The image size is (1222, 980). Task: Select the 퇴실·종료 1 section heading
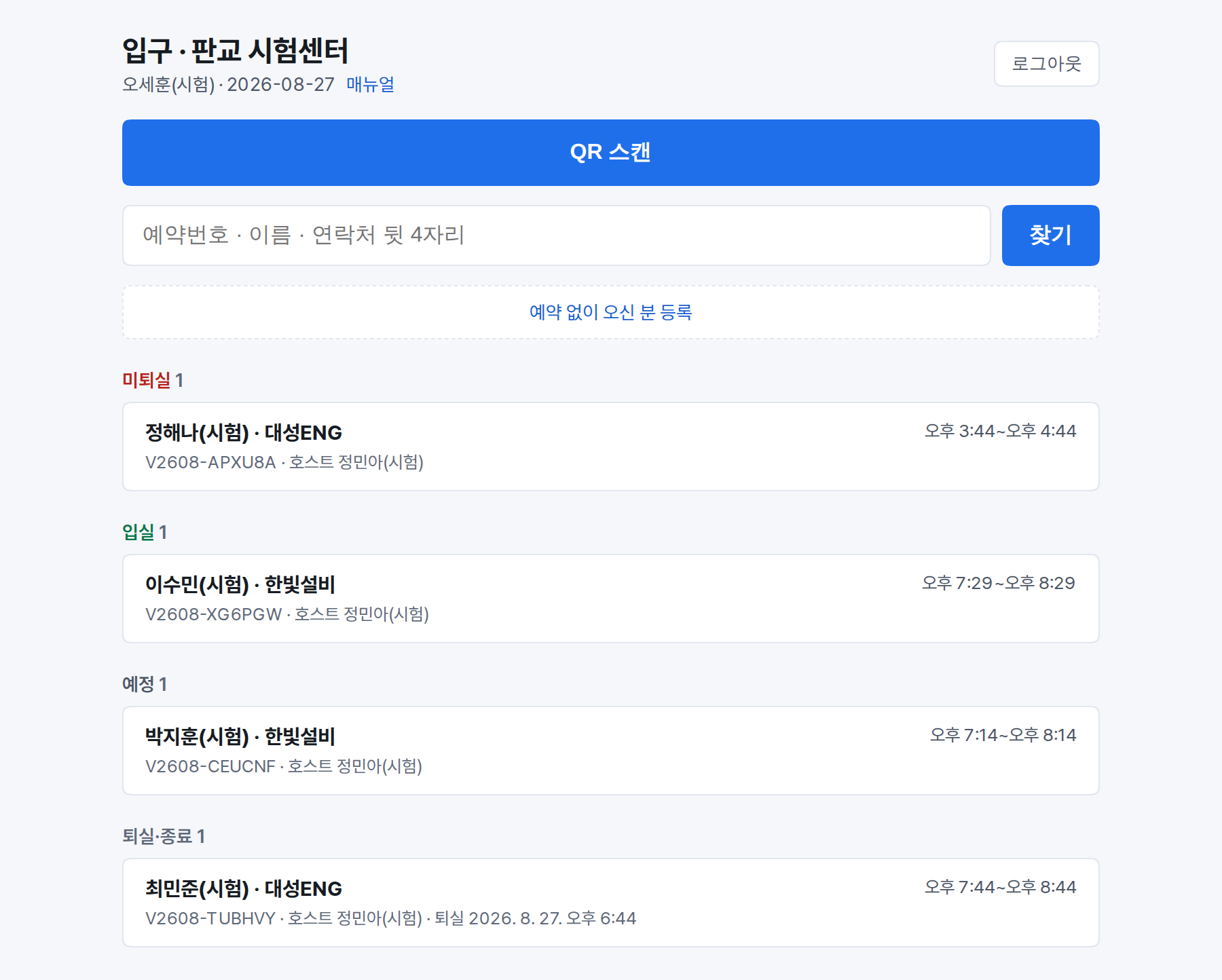pos(164,836)
